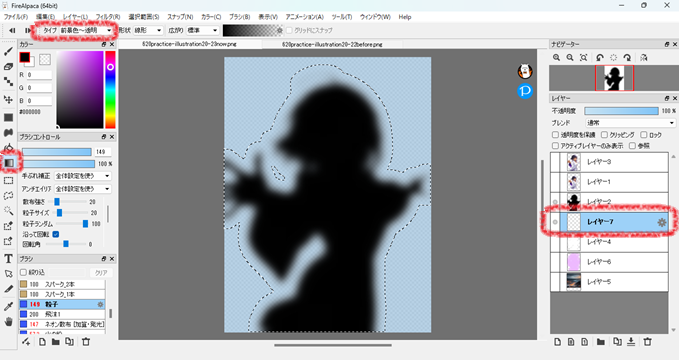The image size is (679, 360).
Task: Select the Magic Wand tool
Action: pos(8,211)
